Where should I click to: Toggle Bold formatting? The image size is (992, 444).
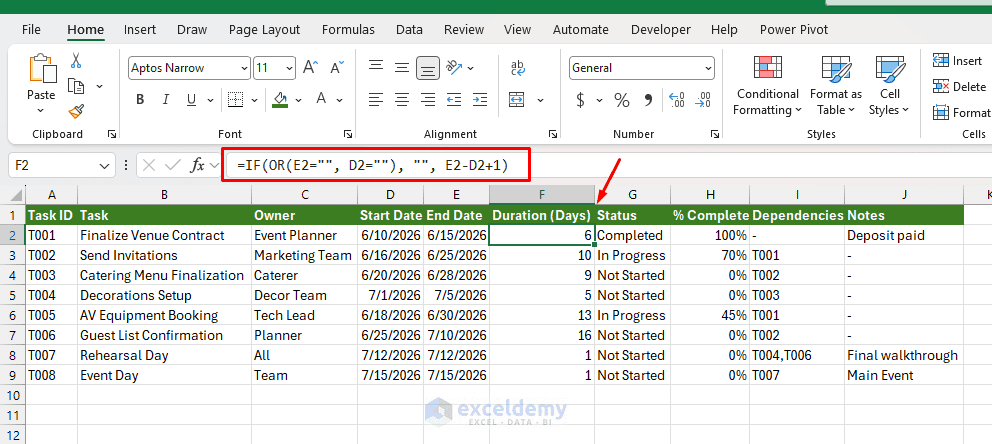[x=140, y=99]
